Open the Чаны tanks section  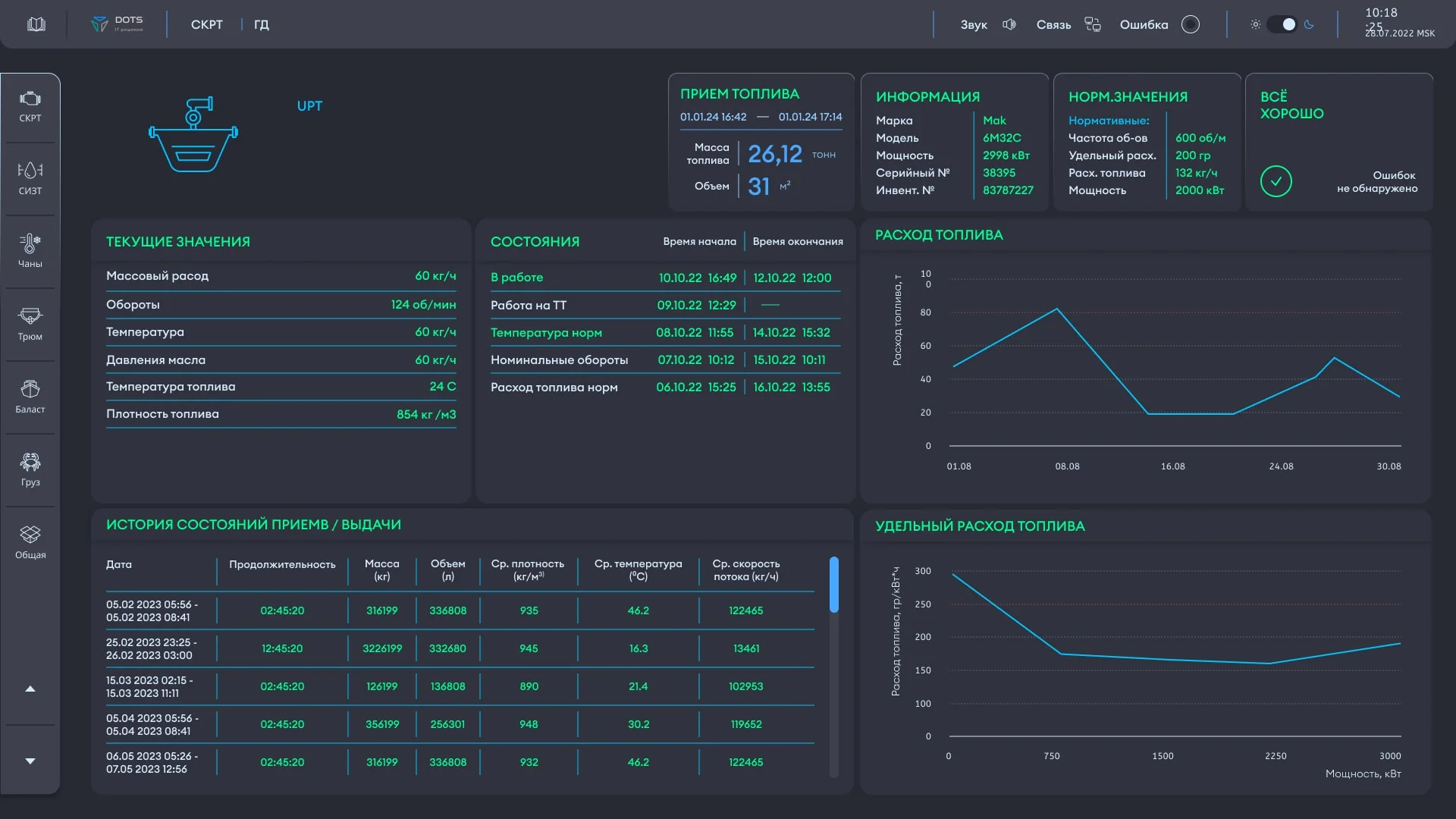(30, 251)
